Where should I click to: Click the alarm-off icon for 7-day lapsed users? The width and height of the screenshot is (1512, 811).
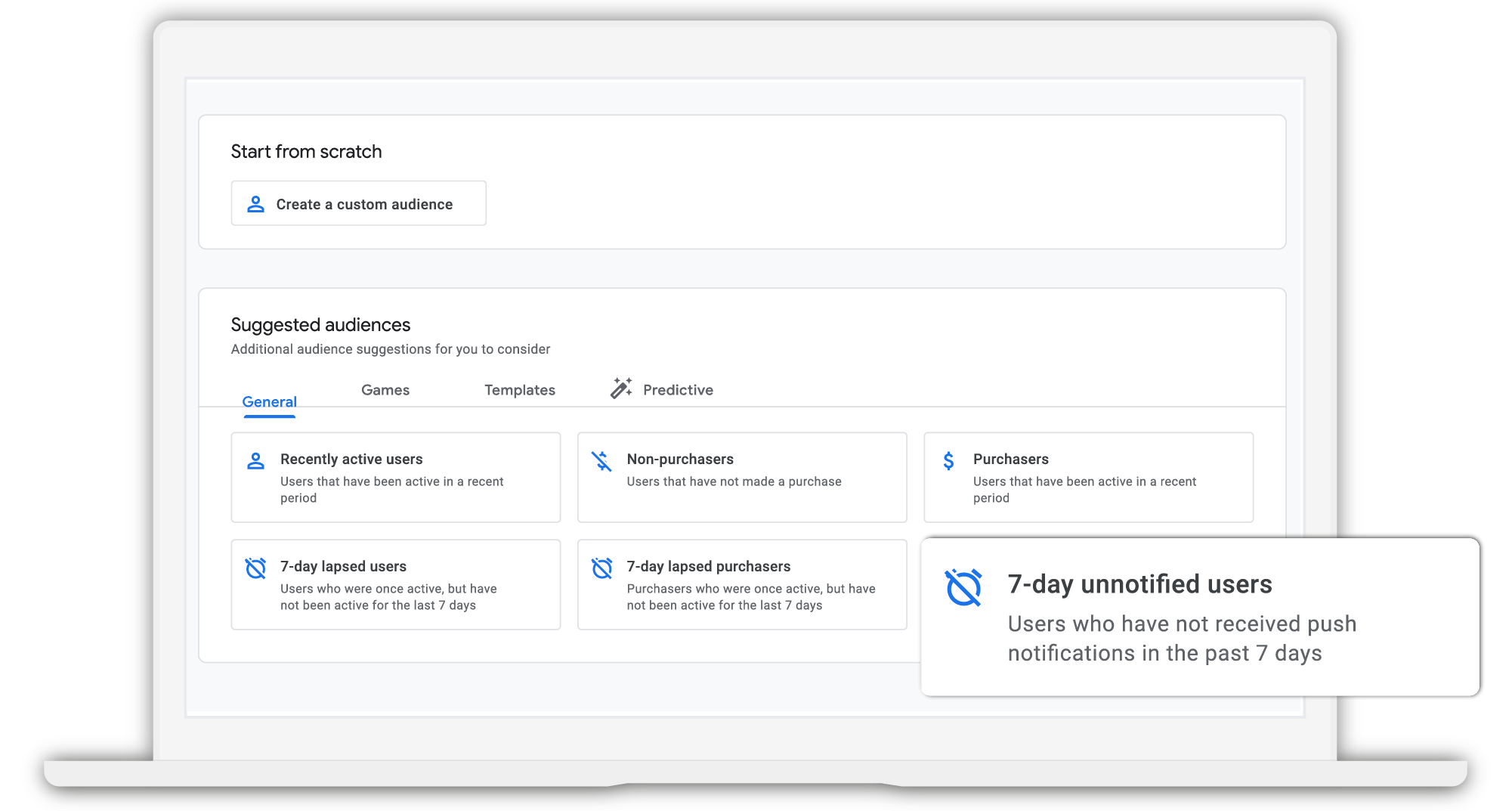255,568
